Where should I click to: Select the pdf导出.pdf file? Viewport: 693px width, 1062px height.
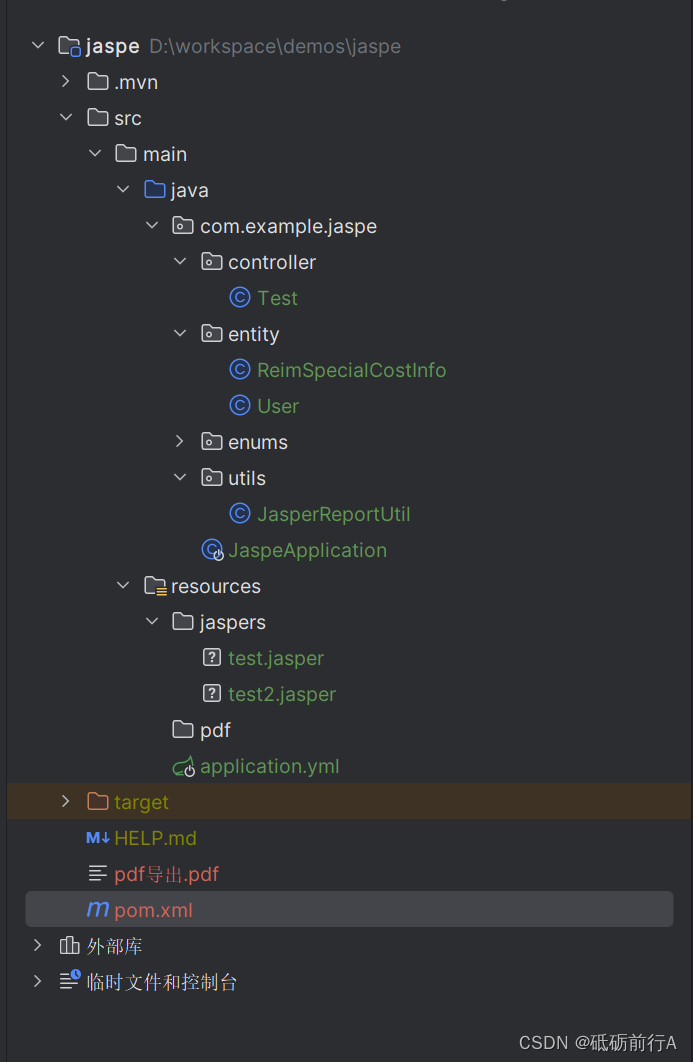pyautogui.click(x=166, y=874)
